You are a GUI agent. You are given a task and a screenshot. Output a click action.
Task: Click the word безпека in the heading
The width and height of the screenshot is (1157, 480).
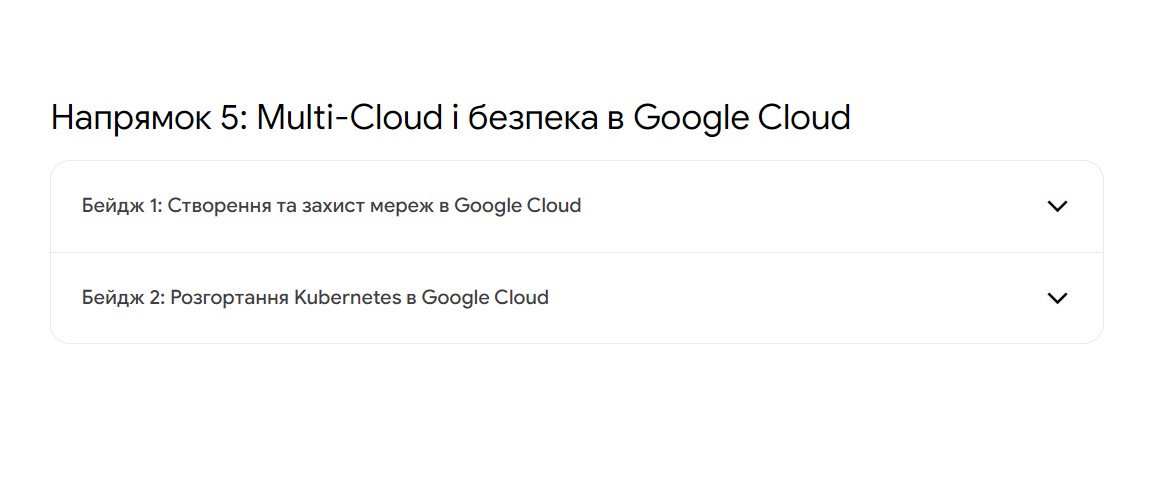pos(533,118)
